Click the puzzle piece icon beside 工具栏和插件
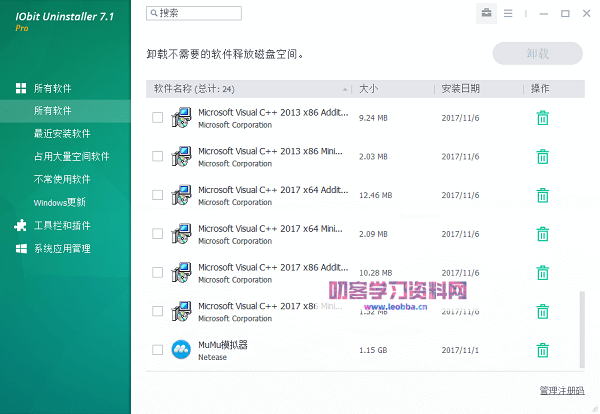The width and height of the screenshot is (600, 414). coord(20,225)
